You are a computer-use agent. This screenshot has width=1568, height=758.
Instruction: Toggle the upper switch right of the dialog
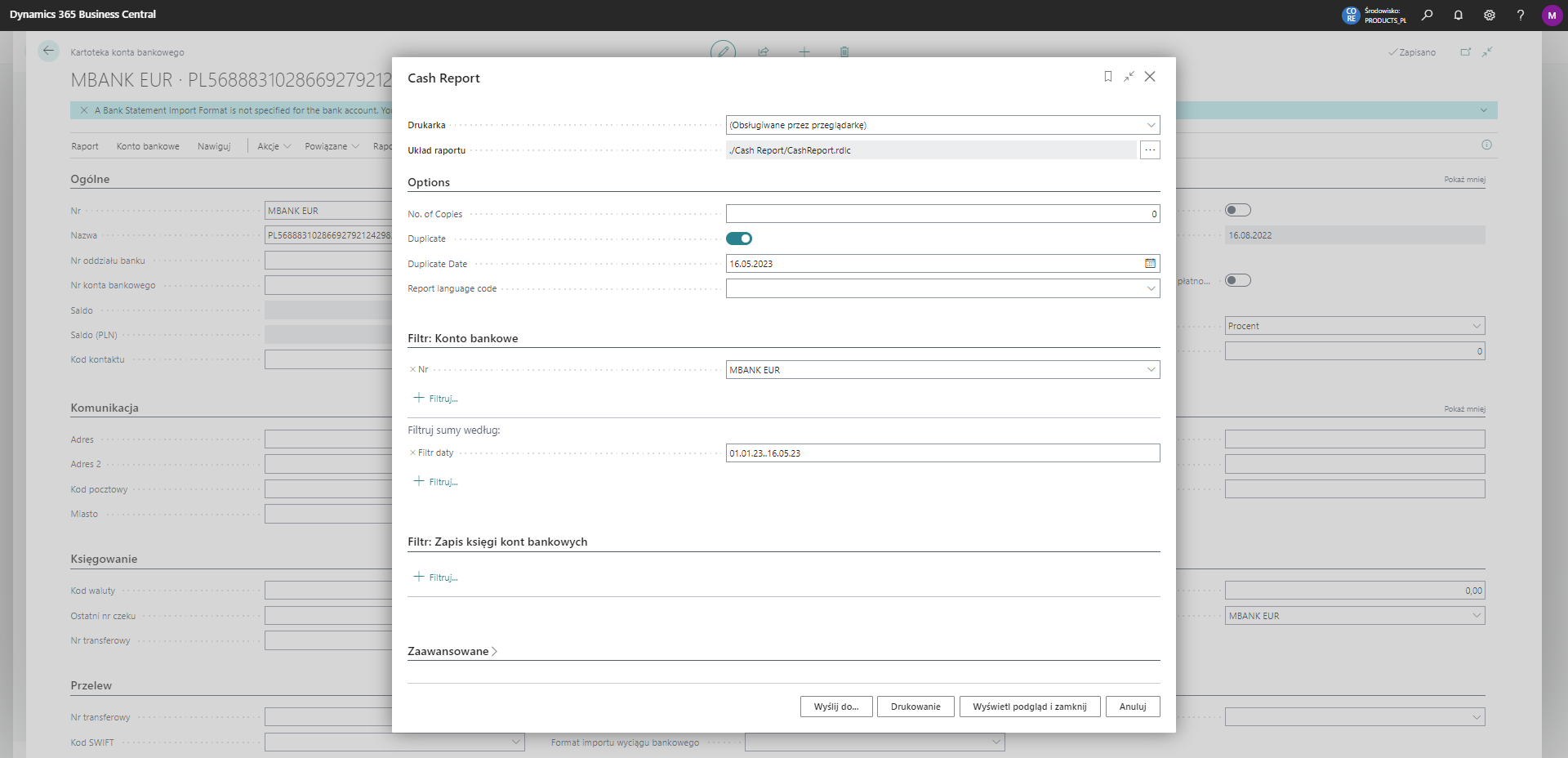tap(1237, 211)
